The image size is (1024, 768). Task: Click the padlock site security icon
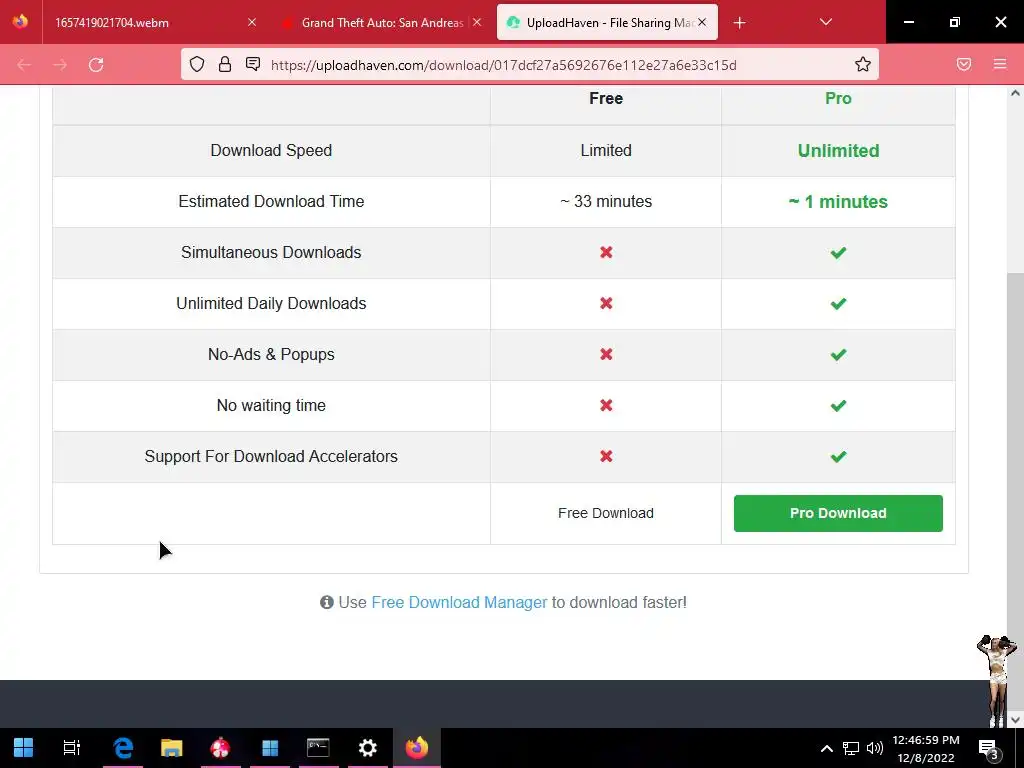pos(225,65)
